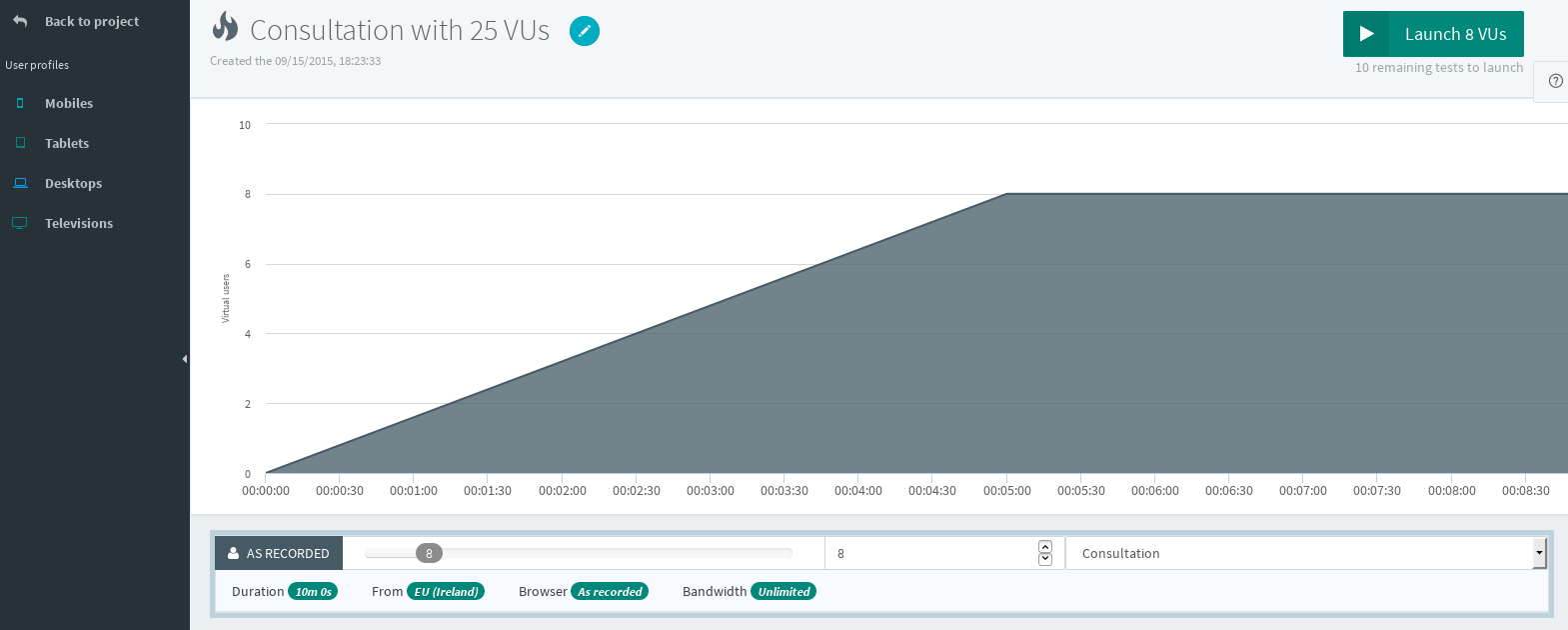
Task: Decrease virtual users with down stepper arrow
Action: pyautogui.click(x=1045, y=559)
